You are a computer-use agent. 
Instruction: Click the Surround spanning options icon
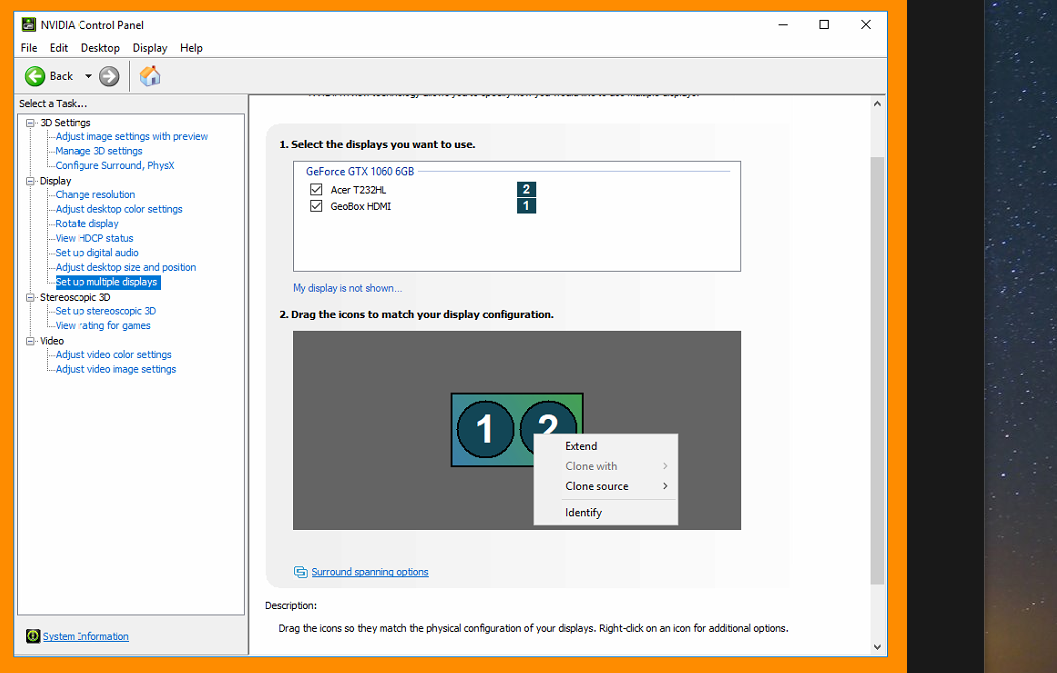click(x=300, y=572)
